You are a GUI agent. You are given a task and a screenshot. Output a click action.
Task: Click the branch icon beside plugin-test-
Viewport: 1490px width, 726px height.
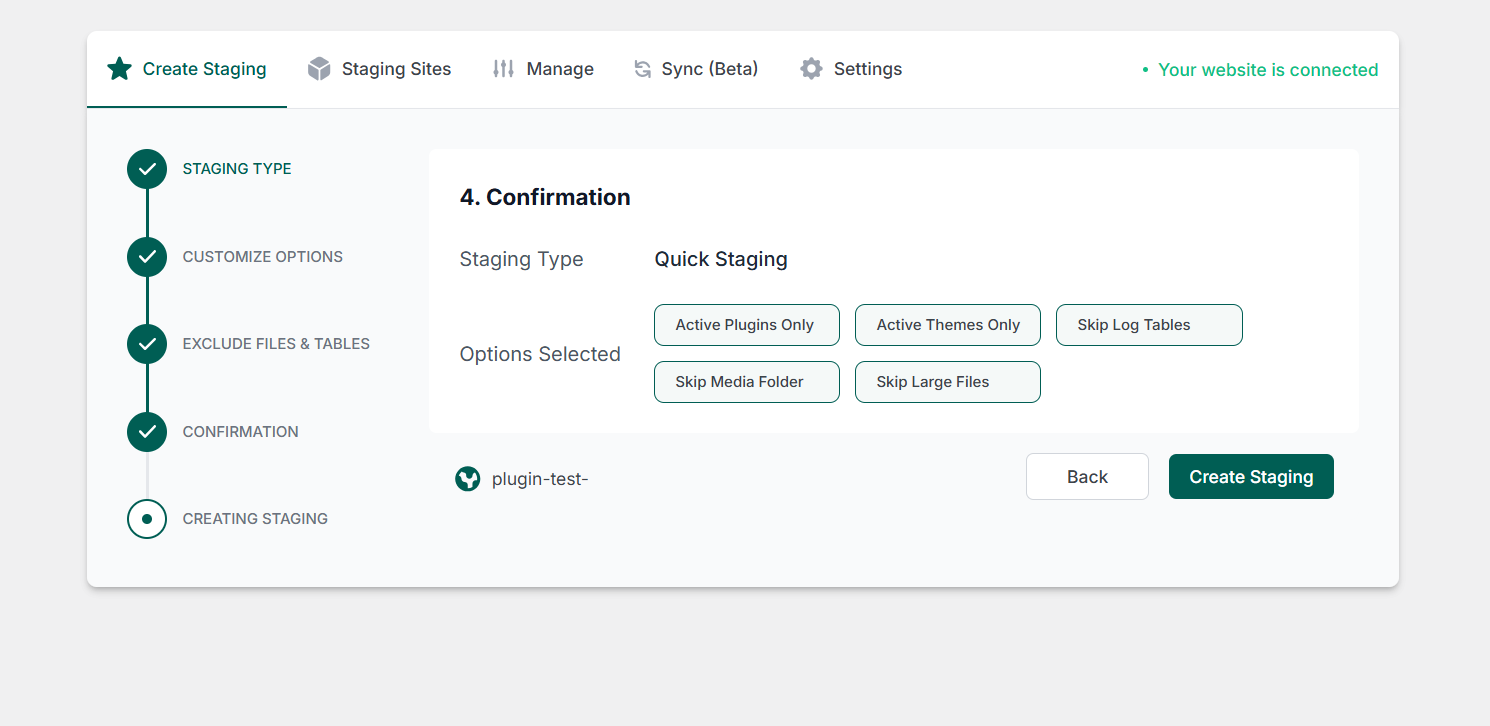pyautogui.click(x=468, y=479)
